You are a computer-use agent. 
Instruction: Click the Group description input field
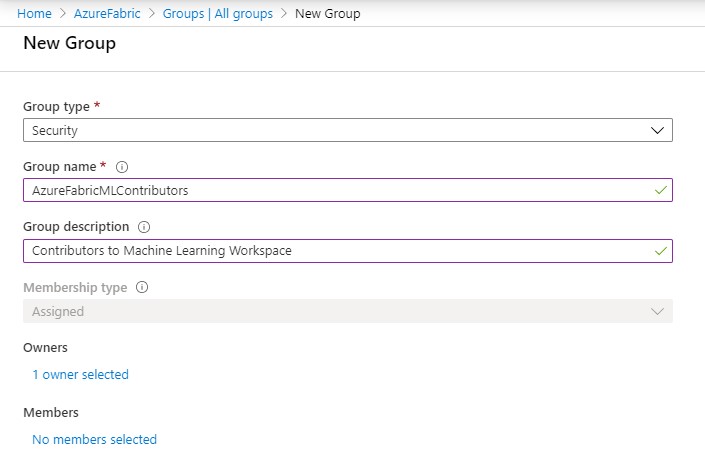pyautogui.click(x=348, y=251)
